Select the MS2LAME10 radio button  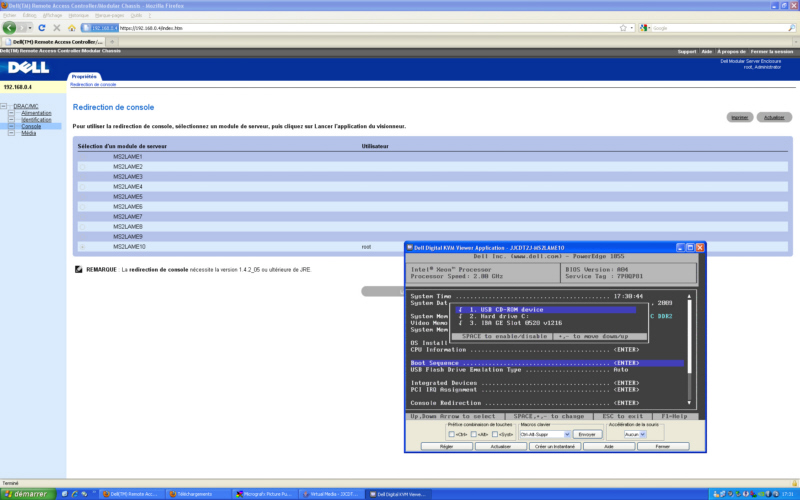click(82, 247)
